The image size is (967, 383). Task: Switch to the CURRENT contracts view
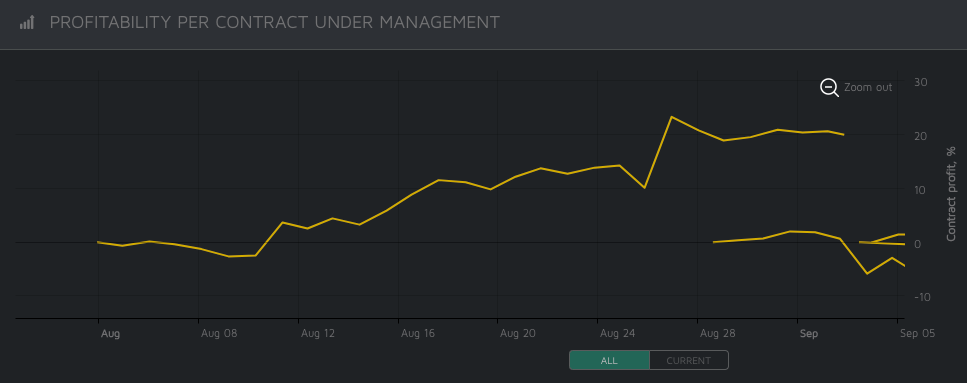689,360
